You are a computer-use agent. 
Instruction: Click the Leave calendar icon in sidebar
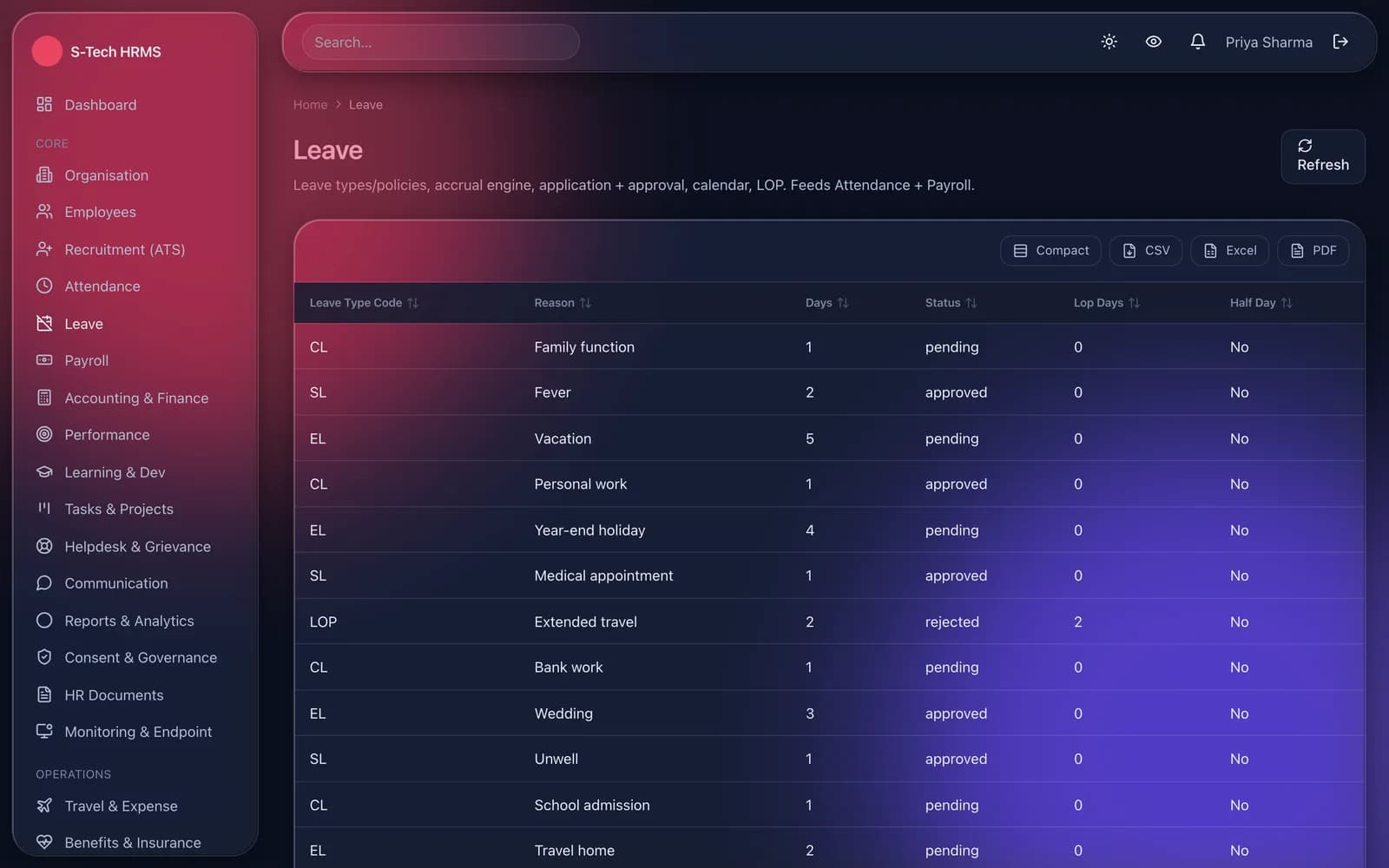click(x=44, y=323)
